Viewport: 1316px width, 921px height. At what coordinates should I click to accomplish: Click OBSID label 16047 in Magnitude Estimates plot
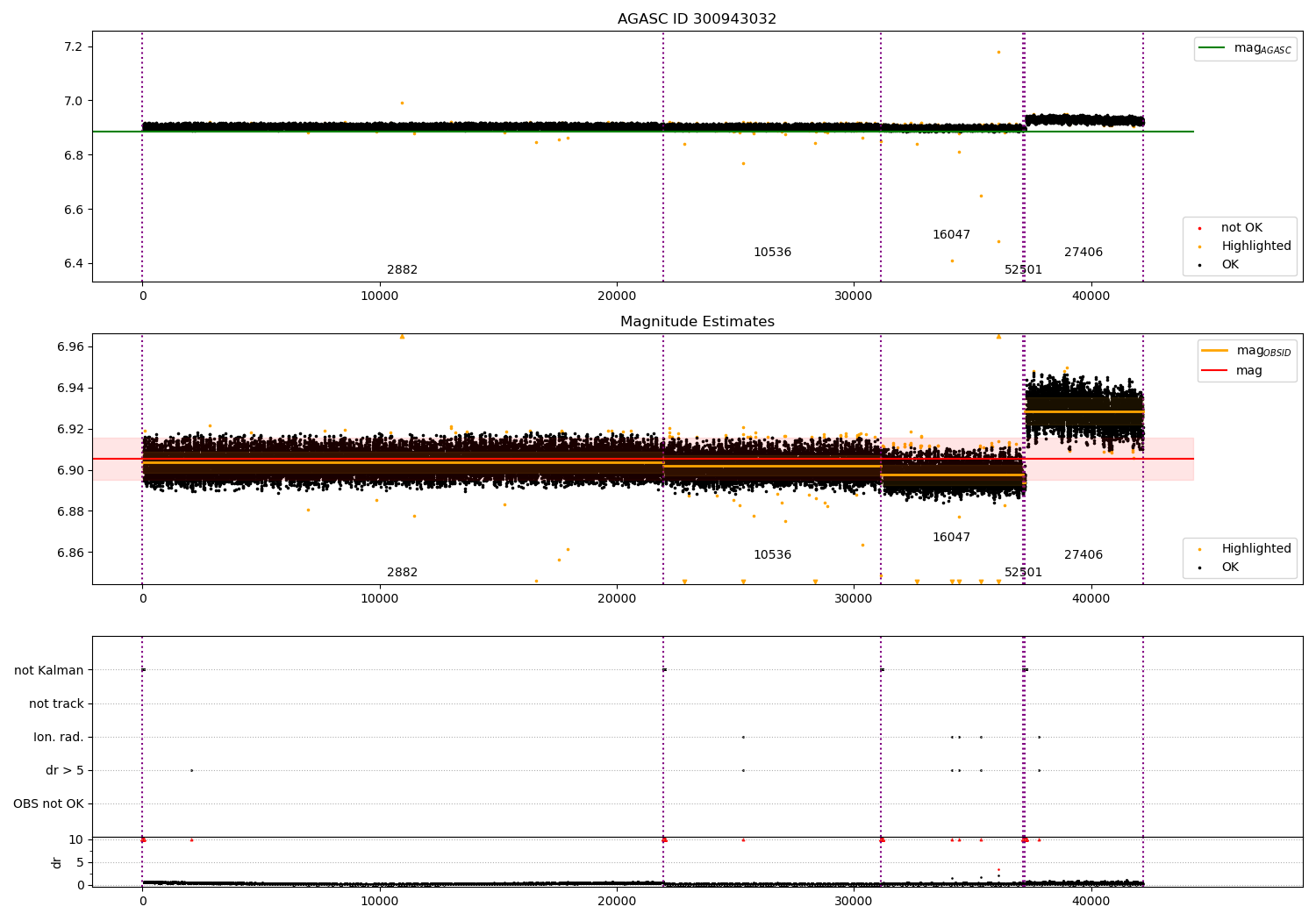coord(951,538)
